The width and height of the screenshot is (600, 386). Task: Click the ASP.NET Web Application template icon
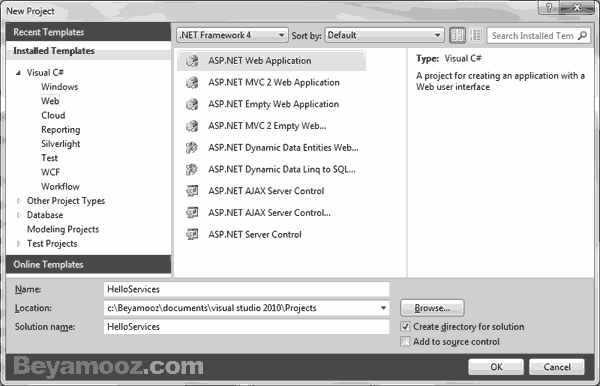tap(192, 61)
